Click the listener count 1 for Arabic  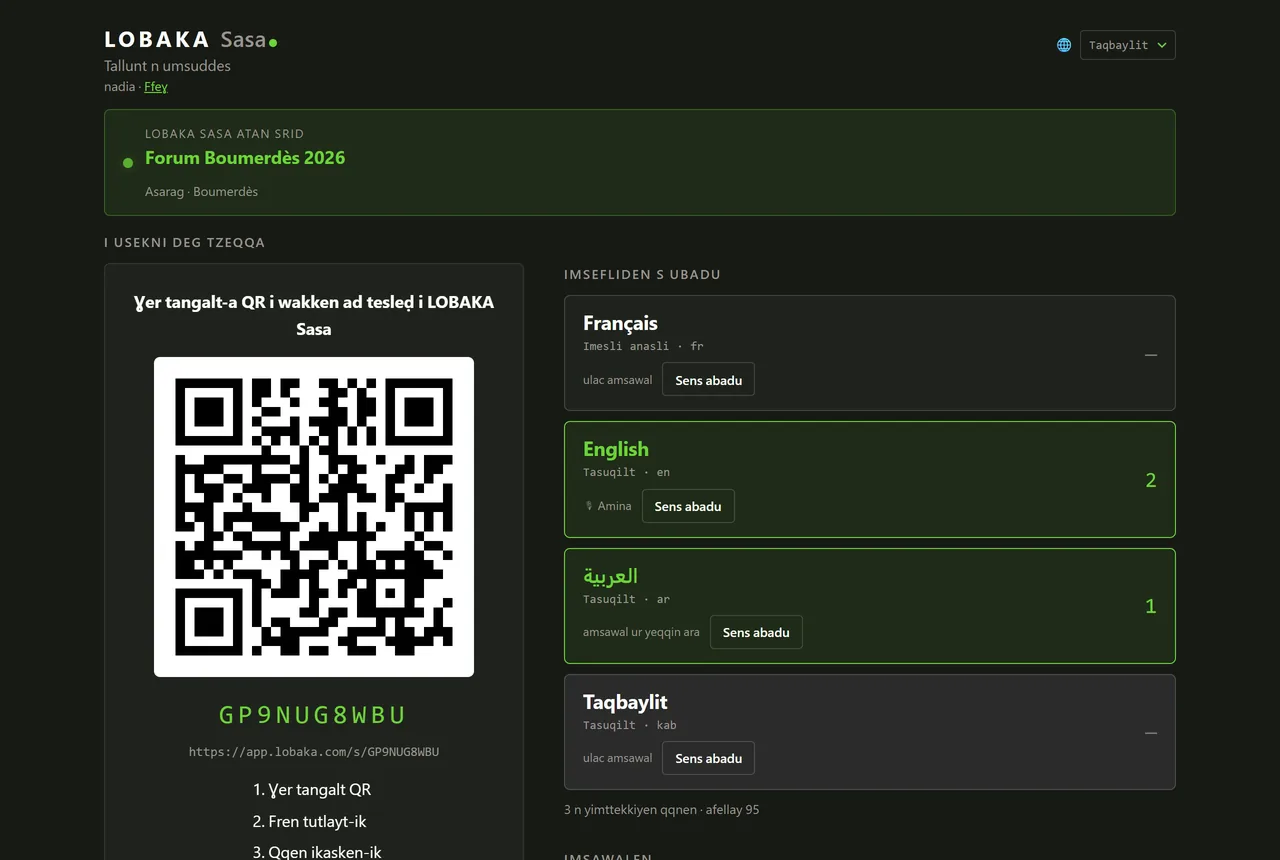(x=1151, y=606)
